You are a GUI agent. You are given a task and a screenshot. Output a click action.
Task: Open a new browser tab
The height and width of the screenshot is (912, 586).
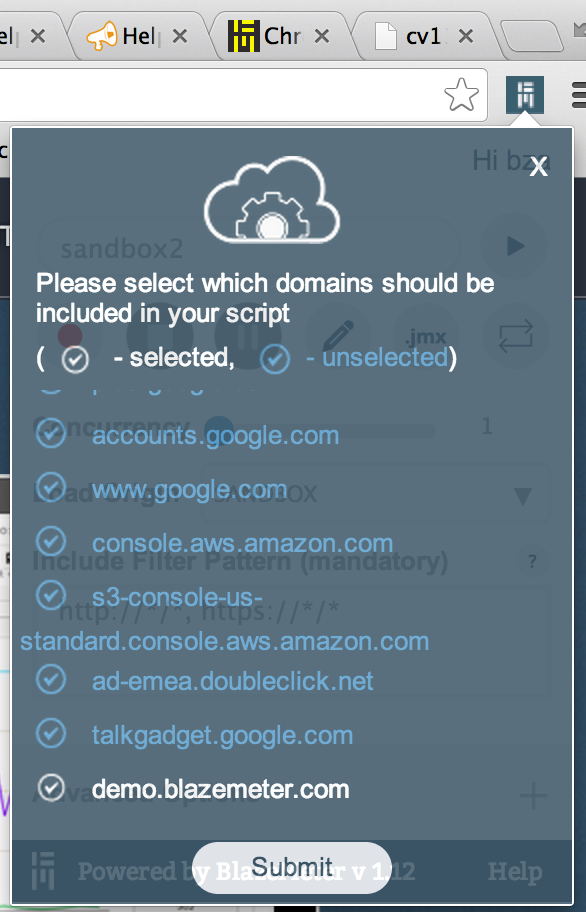[530, 36]
